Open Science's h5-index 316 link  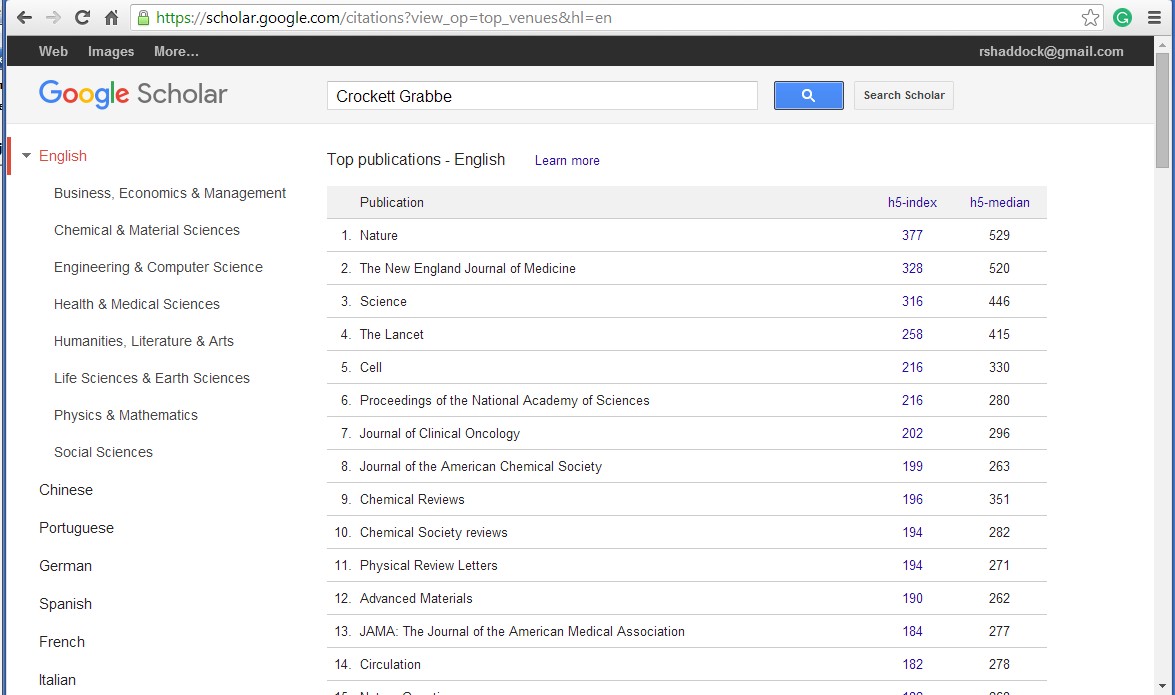pos(912,301)
